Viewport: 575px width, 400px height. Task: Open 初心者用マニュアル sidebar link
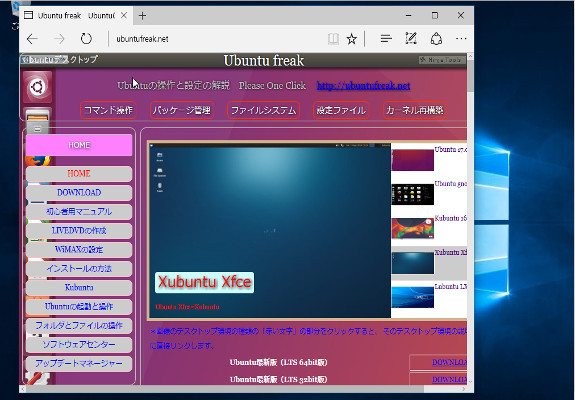[x=79, y=212]
